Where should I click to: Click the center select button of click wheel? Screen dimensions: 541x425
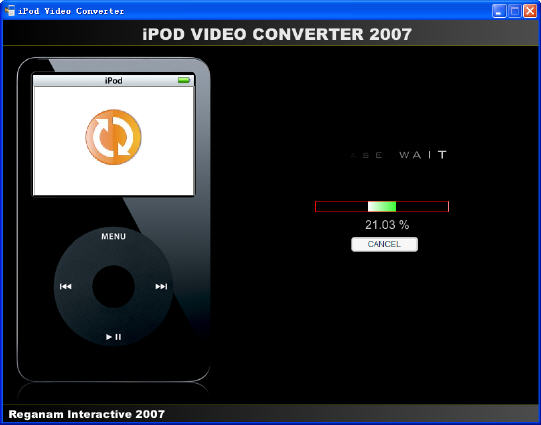[114, 286]
